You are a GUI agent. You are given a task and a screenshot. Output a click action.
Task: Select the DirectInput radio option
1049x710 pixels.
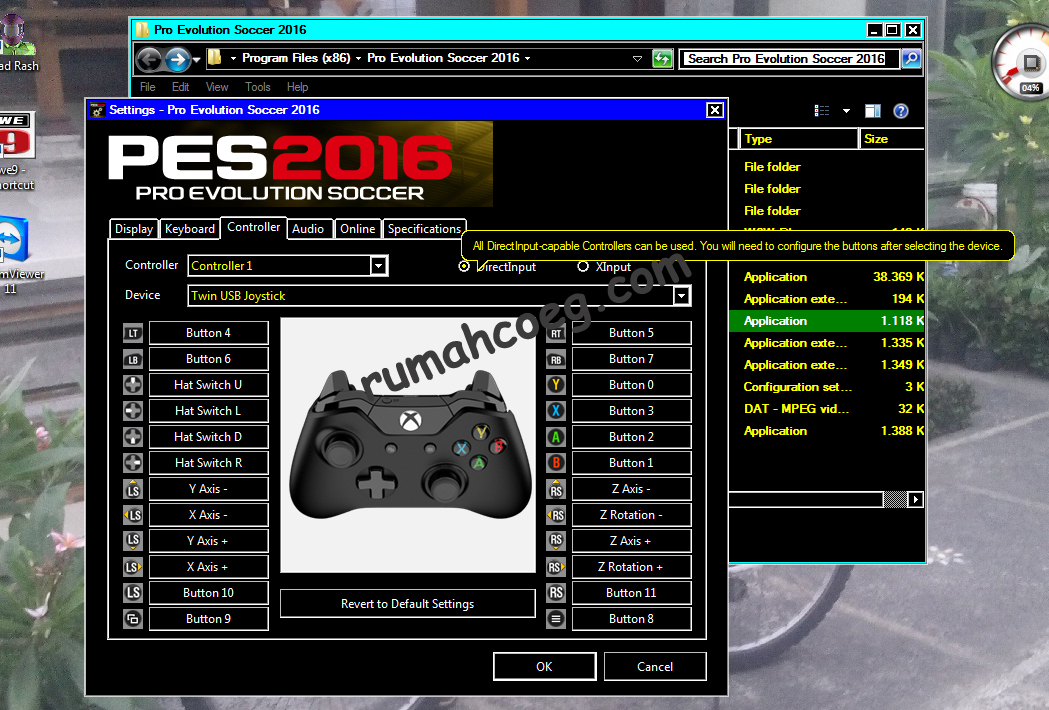(x=464, y=266)
